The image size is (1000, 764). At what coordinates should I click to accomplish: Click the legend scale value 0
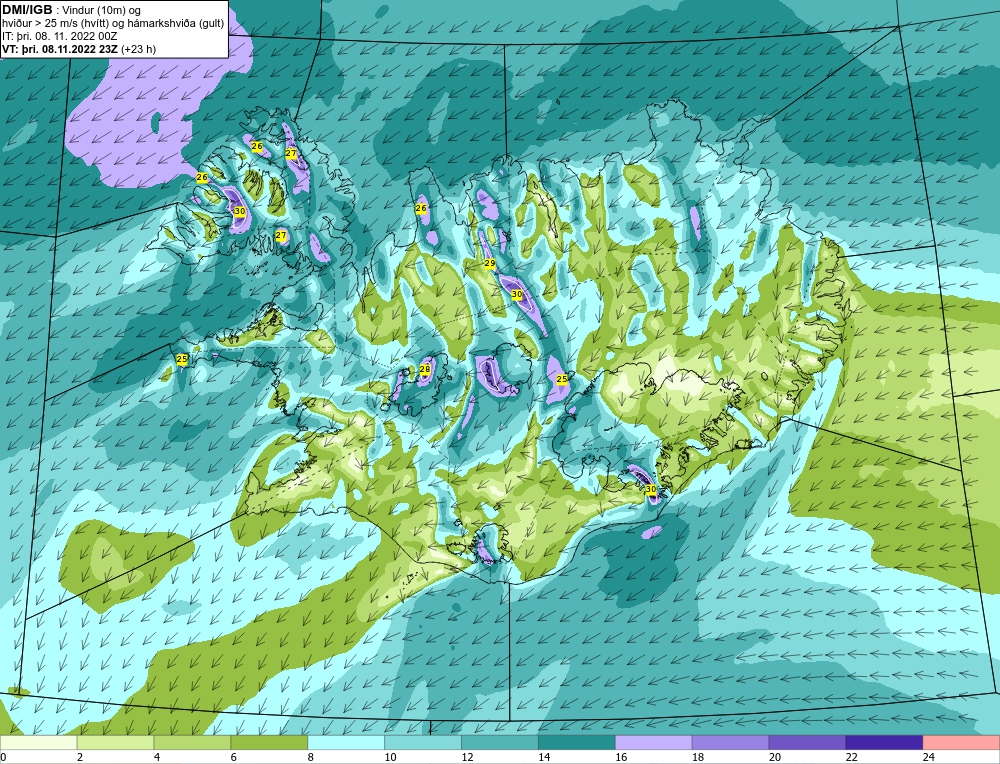[3, 757]
